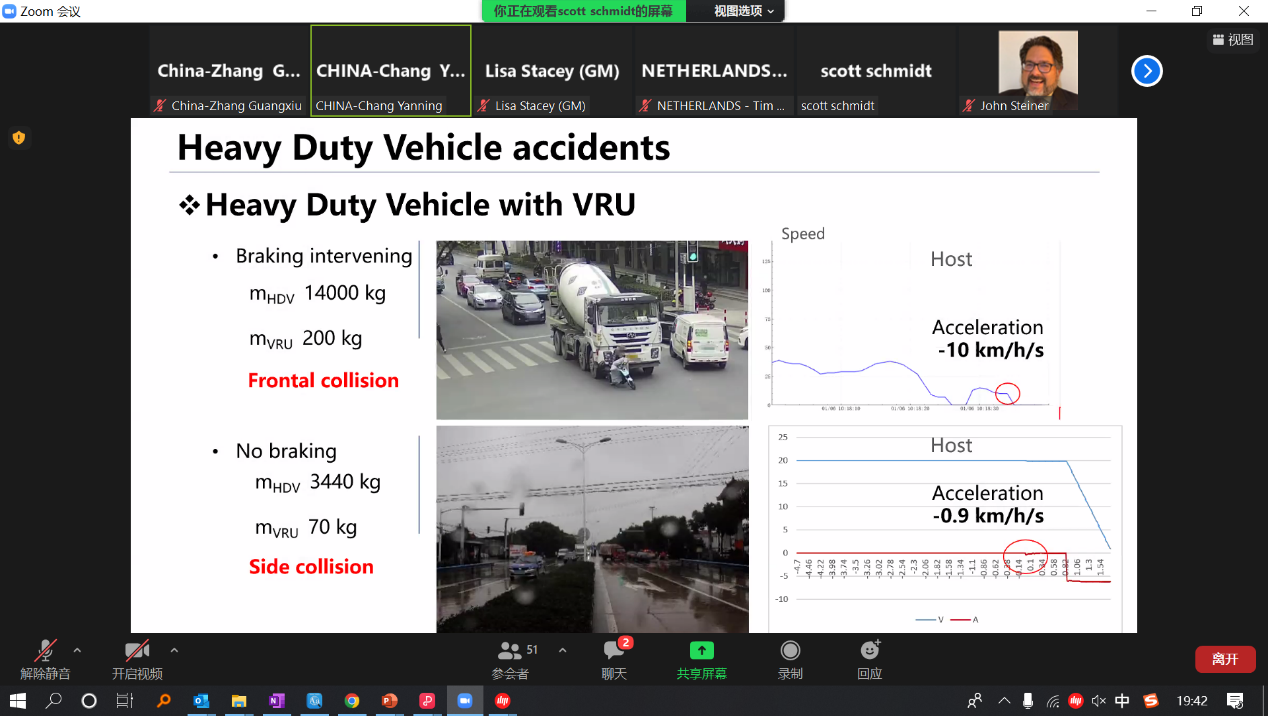
Task: Start video using 开启视频 button
Action: click(x=137, y=658)
